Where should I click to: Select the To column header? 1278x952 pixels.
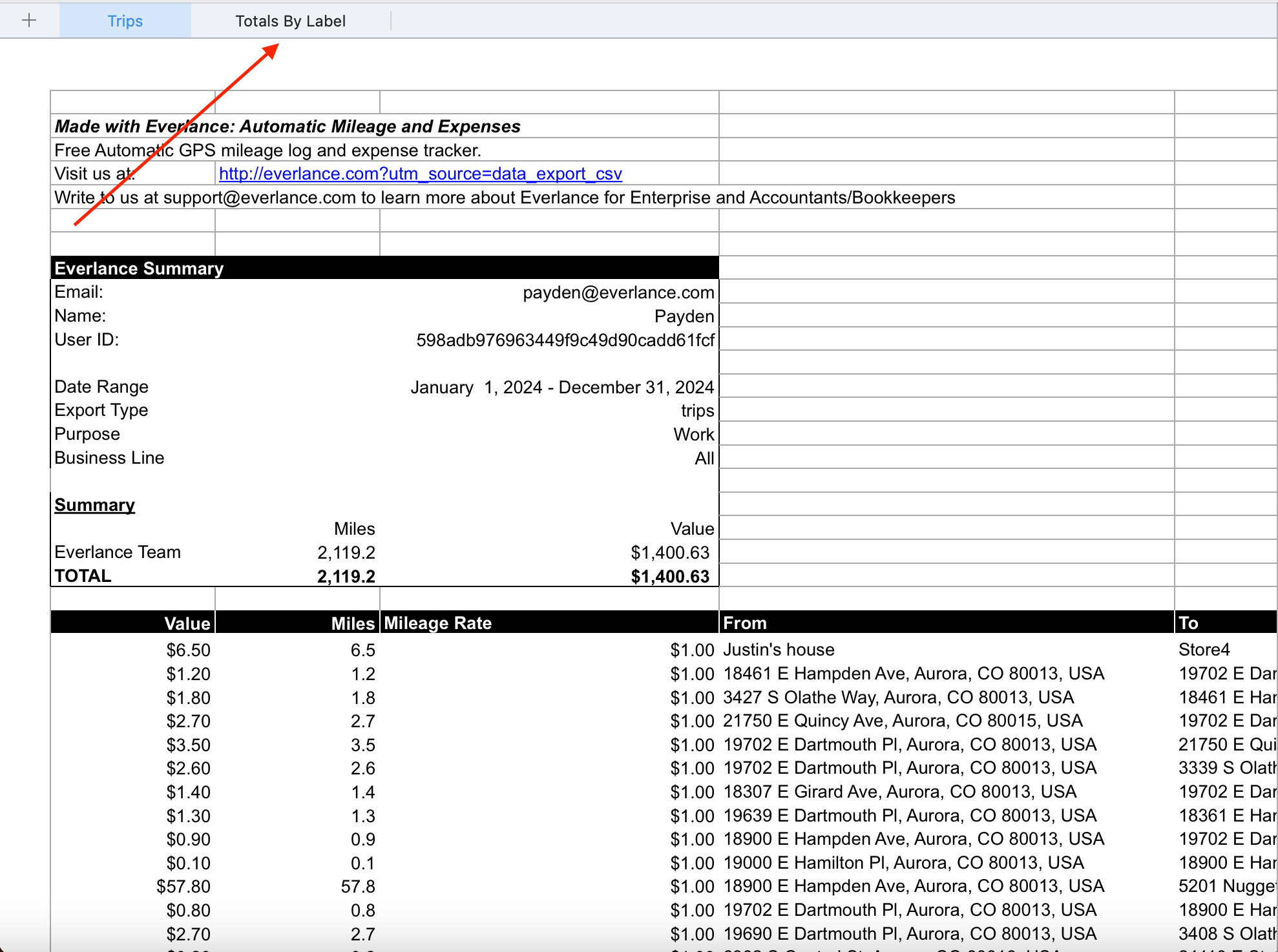click(x=1189, y=622)
